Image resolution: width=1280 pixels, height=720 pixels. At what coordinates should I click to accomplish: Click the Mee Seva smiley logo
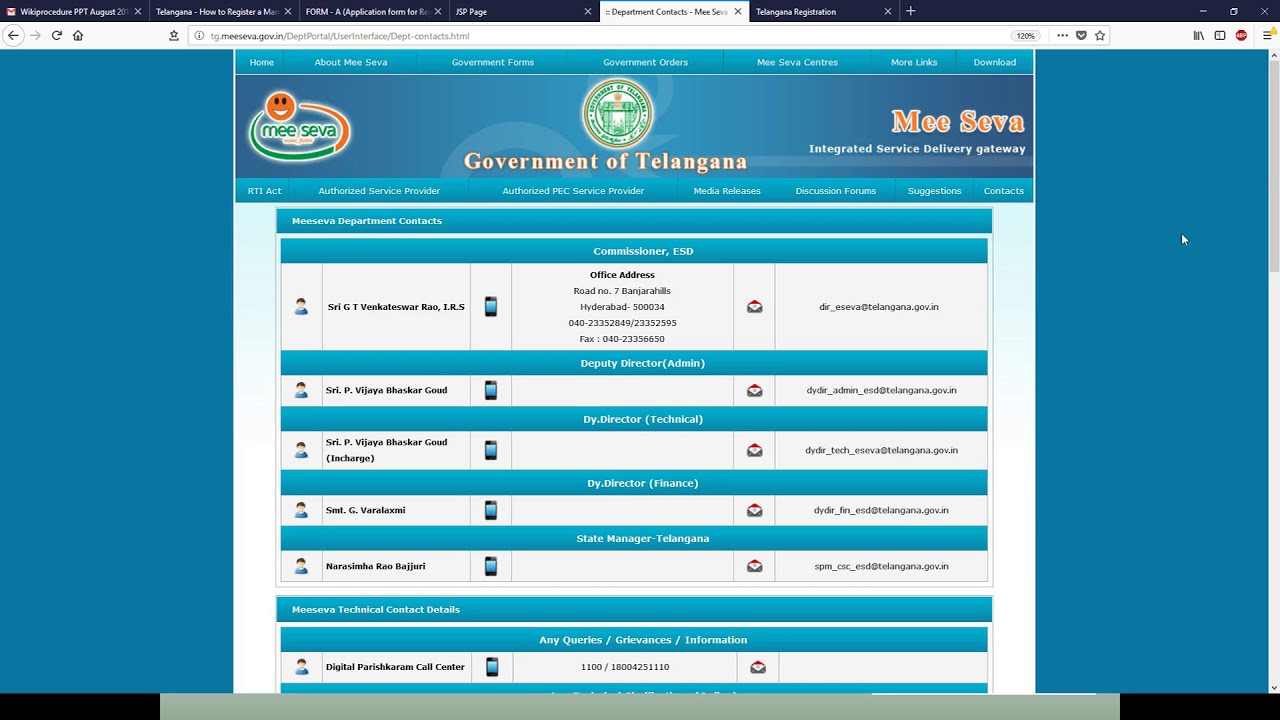[x=299, y=126]
